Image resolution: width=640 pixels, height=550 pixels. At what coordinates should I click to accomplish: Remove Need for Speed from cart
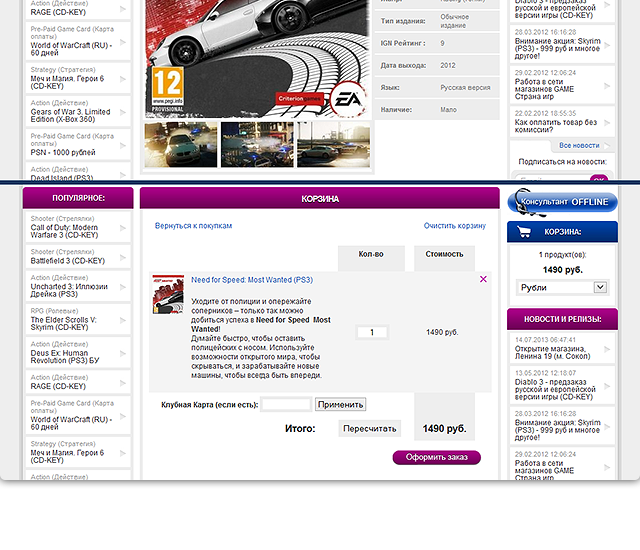tap(484, 279)
